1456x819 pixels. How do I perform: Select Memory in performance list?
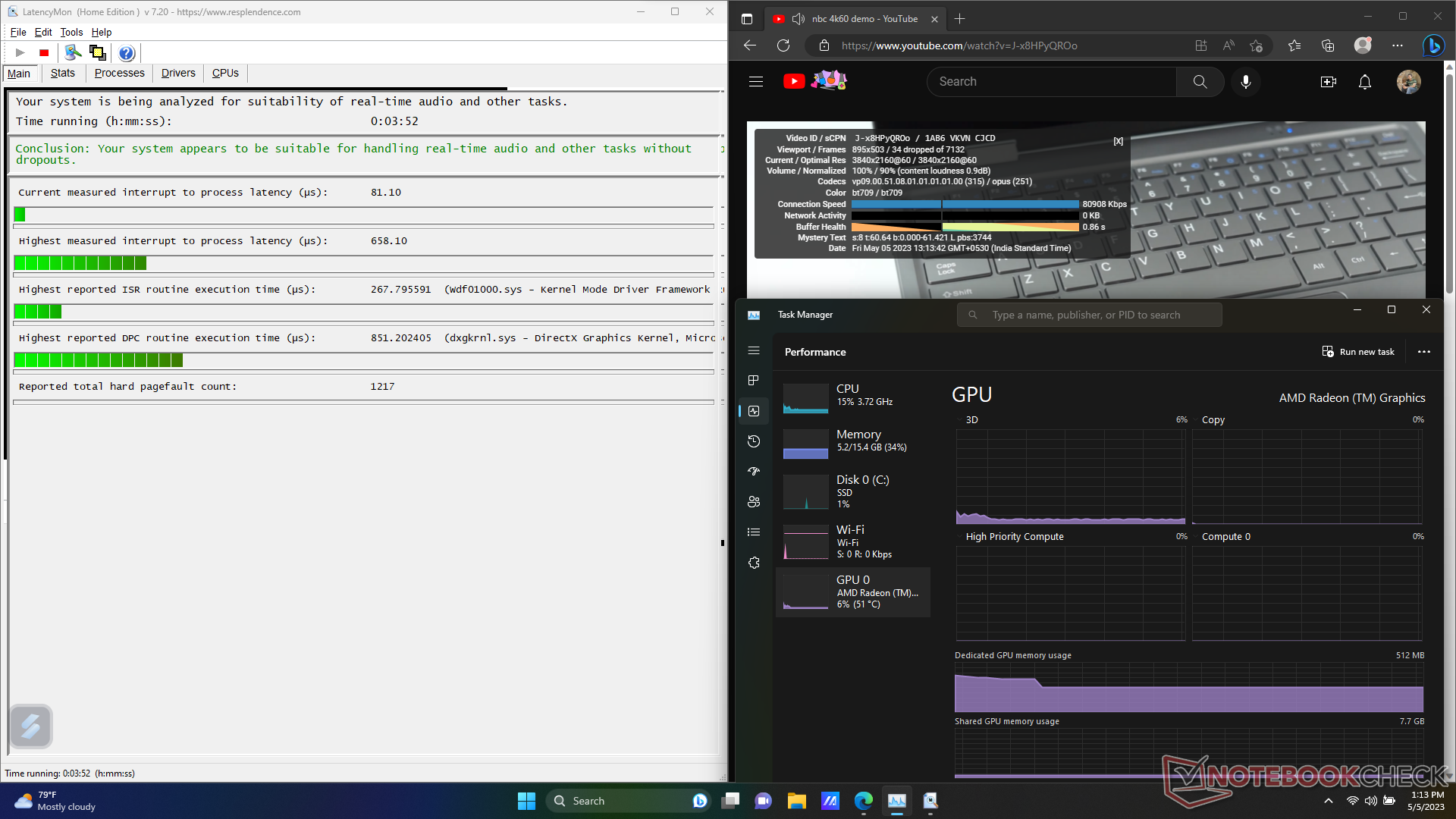coord(853,441)
